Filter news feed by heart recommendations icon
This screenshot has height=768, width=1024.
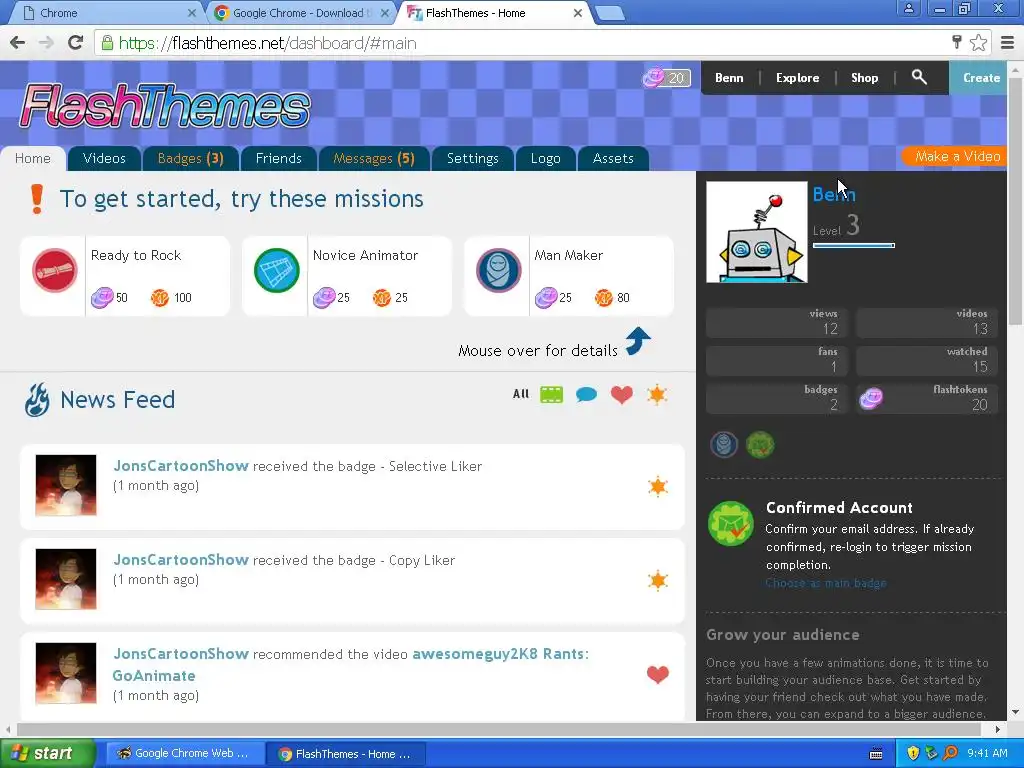tap(622, 394)
